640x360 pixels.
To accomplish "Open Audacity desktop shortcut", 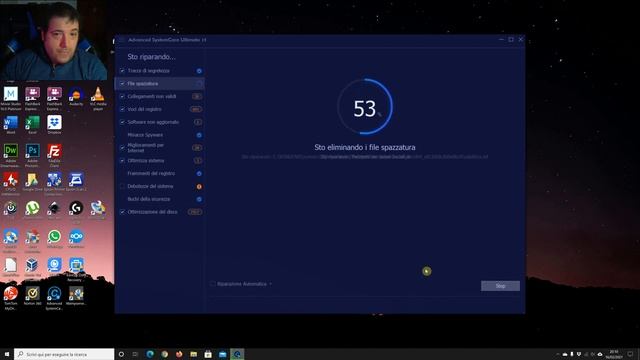I will click(76, 97).
